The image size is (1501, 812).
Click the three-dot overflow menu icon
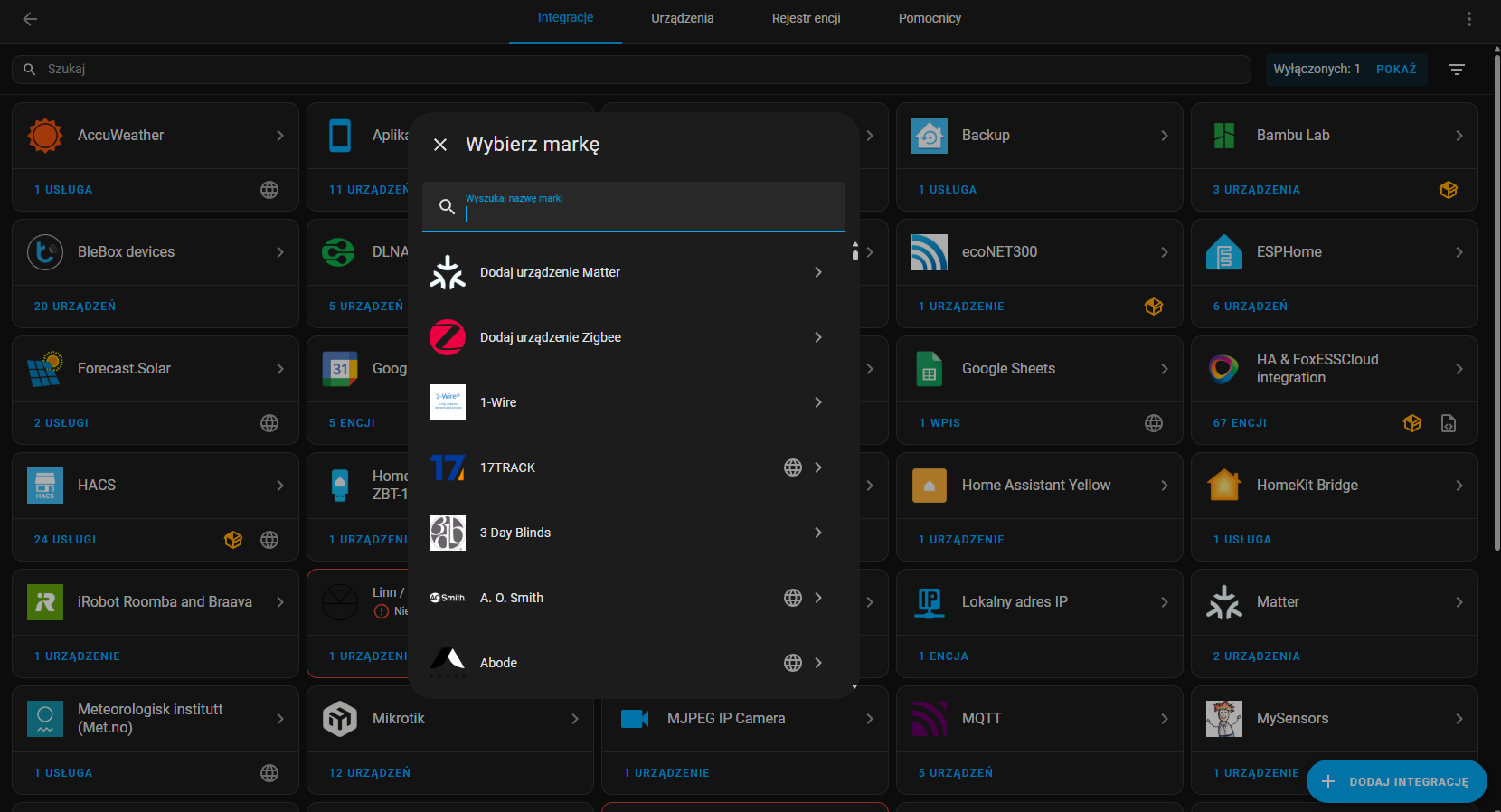point(1469,19)
